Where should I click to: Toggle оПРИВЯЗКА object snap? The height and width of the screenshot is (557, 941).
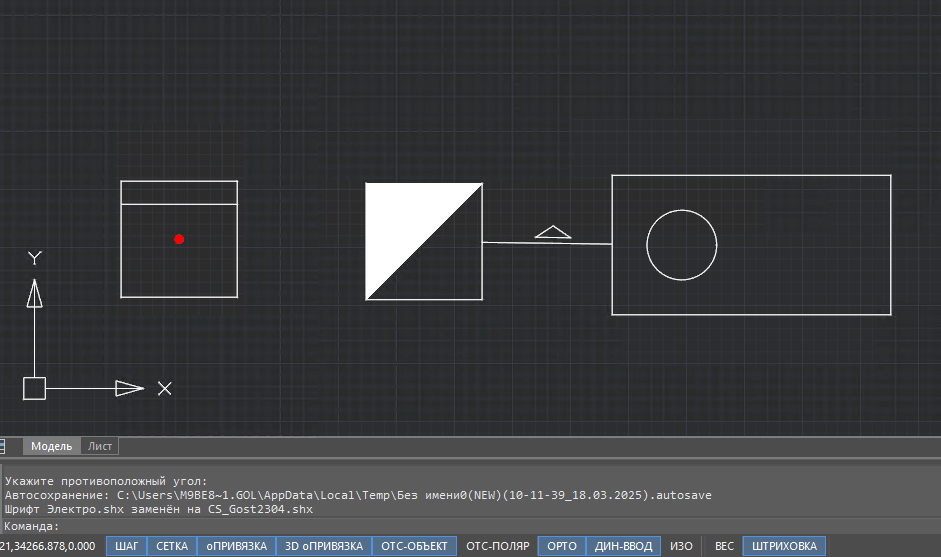[236, 546]
